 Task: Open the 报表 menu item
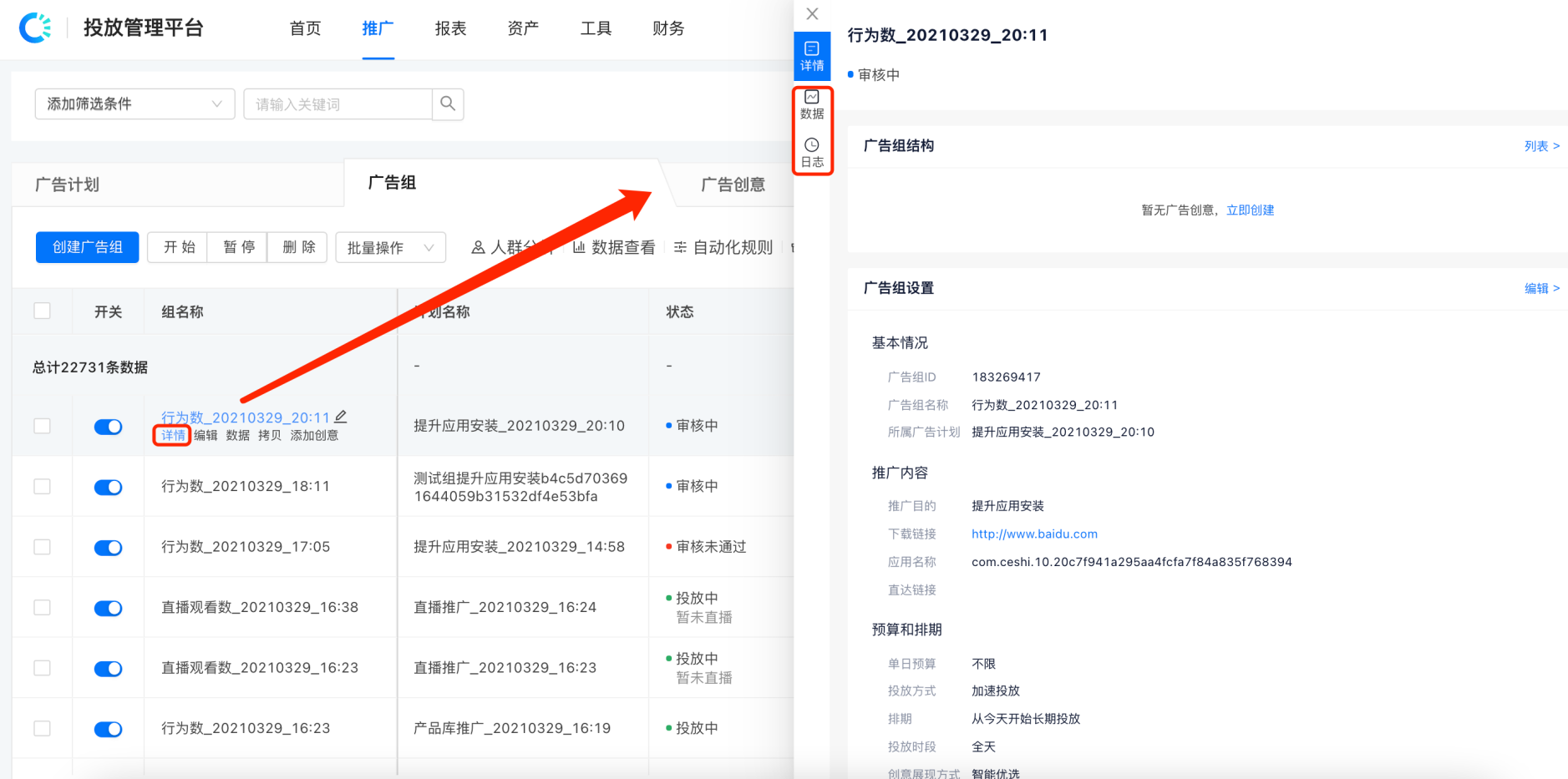[x=450, y=28]
